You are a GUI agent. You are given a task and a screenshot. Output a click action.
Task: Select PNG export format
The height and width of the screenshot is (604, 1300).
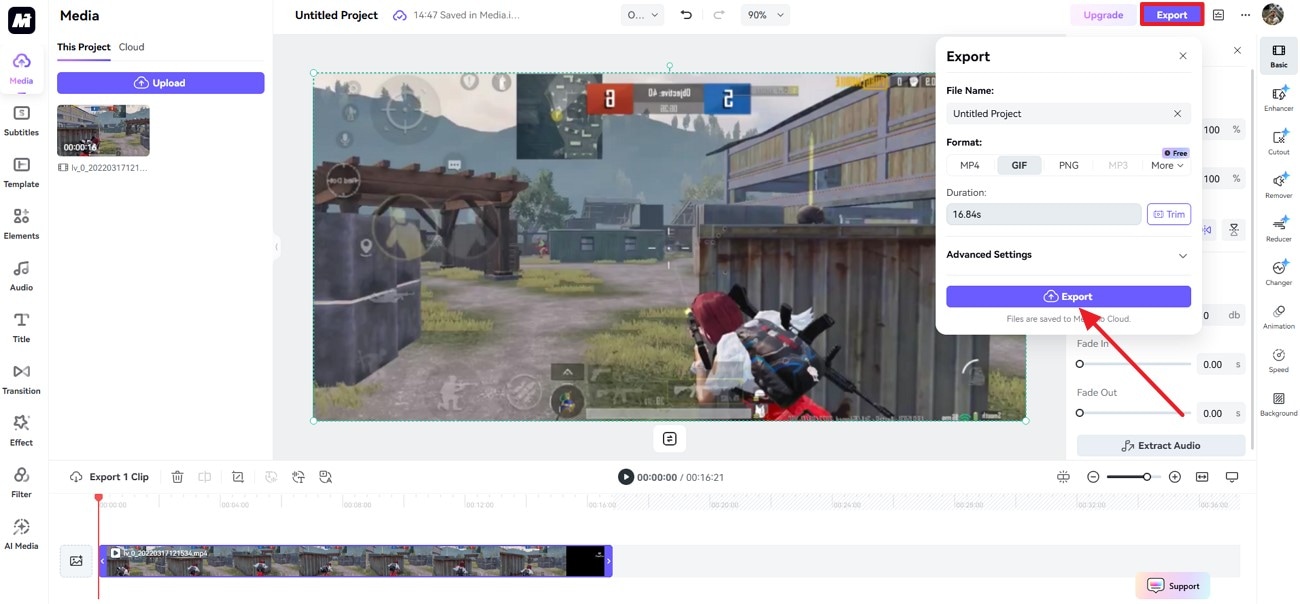(1069, 165)
